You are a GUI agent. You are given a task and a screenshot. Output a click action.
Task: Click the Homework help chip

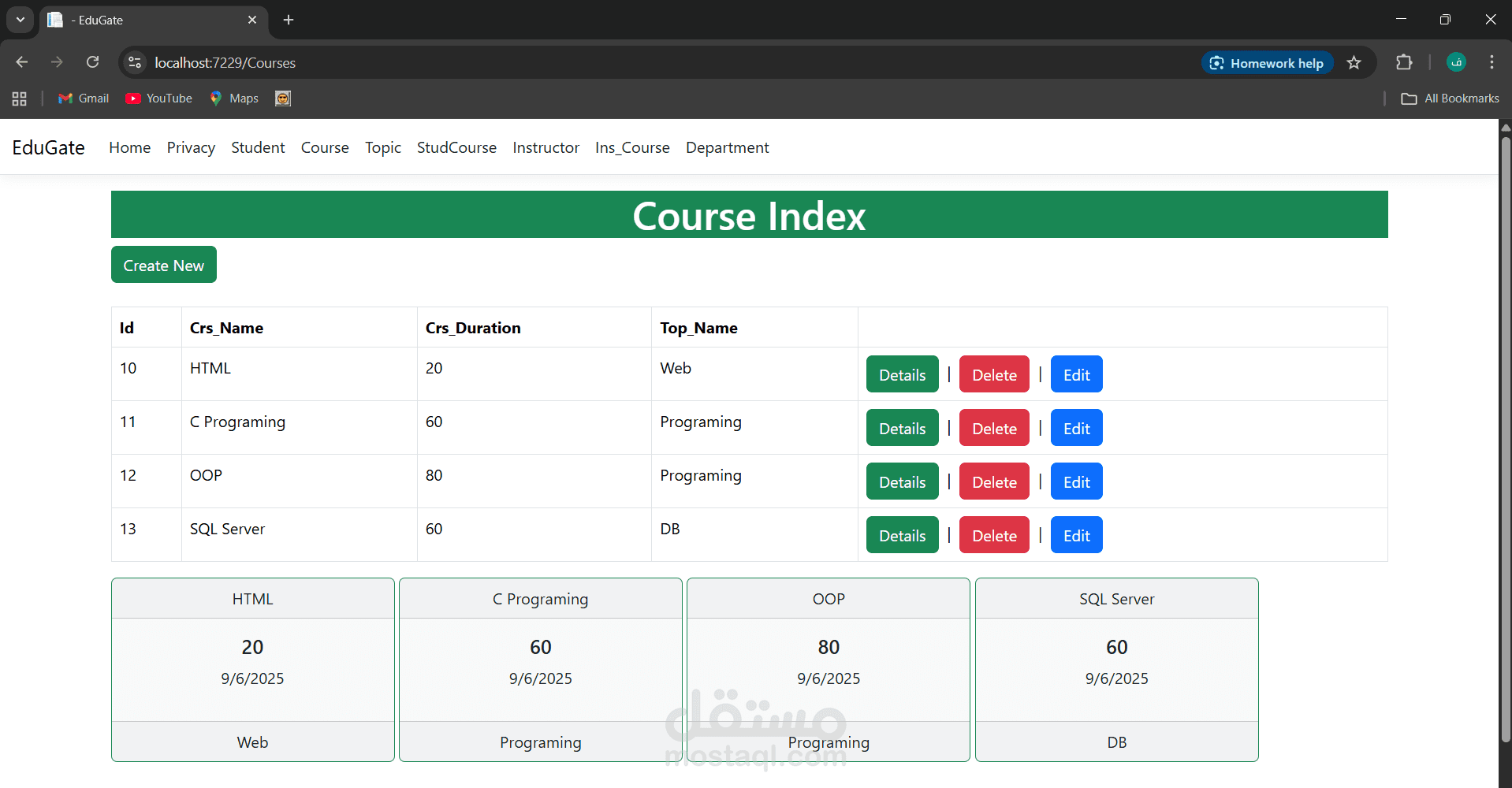pos(1267,63)
